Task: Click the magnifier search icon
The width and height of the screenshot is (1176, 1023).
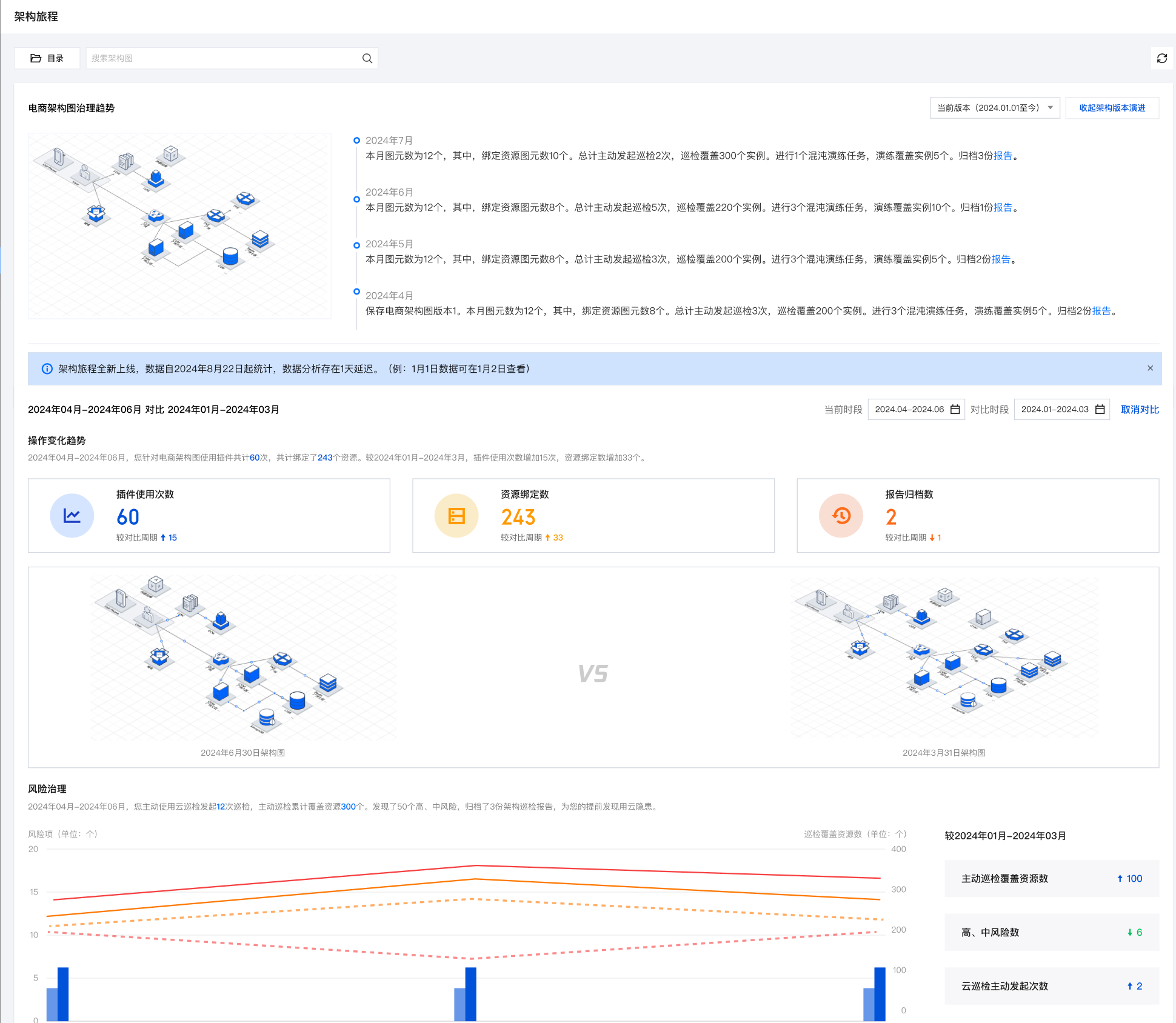Action: (x=367, y=58)
